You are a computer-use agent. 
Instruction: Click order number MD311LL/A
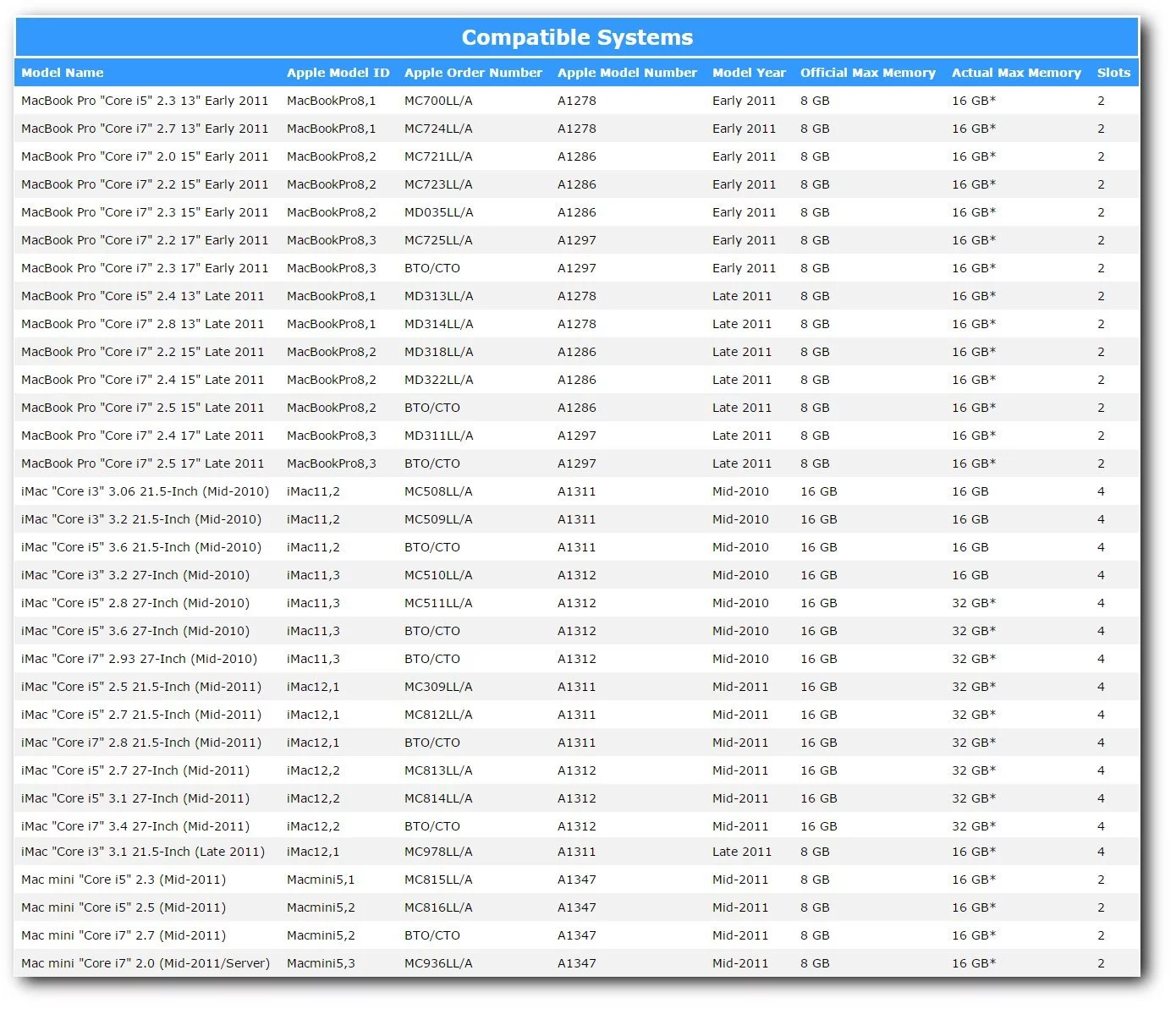pyautogui.click(x=439, y=436)
